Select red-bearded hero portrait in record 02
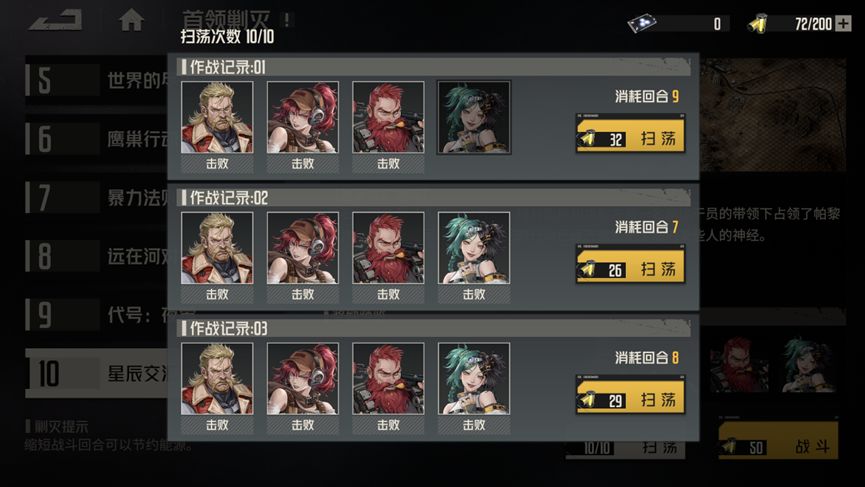865x487 pixels. coord(388,248)
